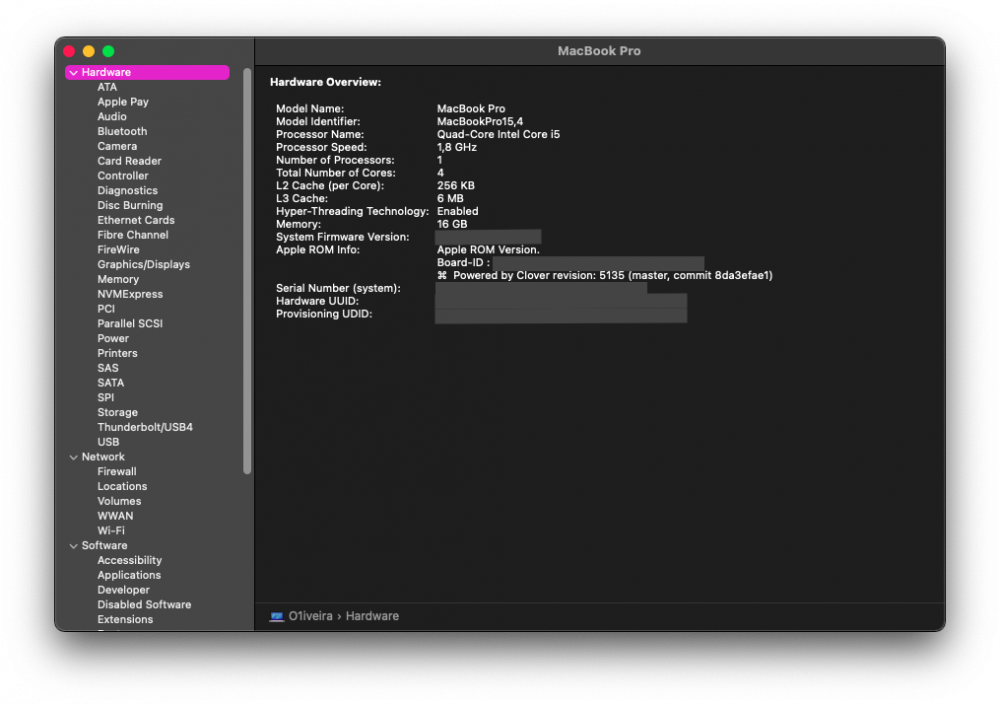Image resolution: width=1000 pixels, height=704 pixels.
Task: Click the Memory value 16 GB
Action: click(452, 224)
